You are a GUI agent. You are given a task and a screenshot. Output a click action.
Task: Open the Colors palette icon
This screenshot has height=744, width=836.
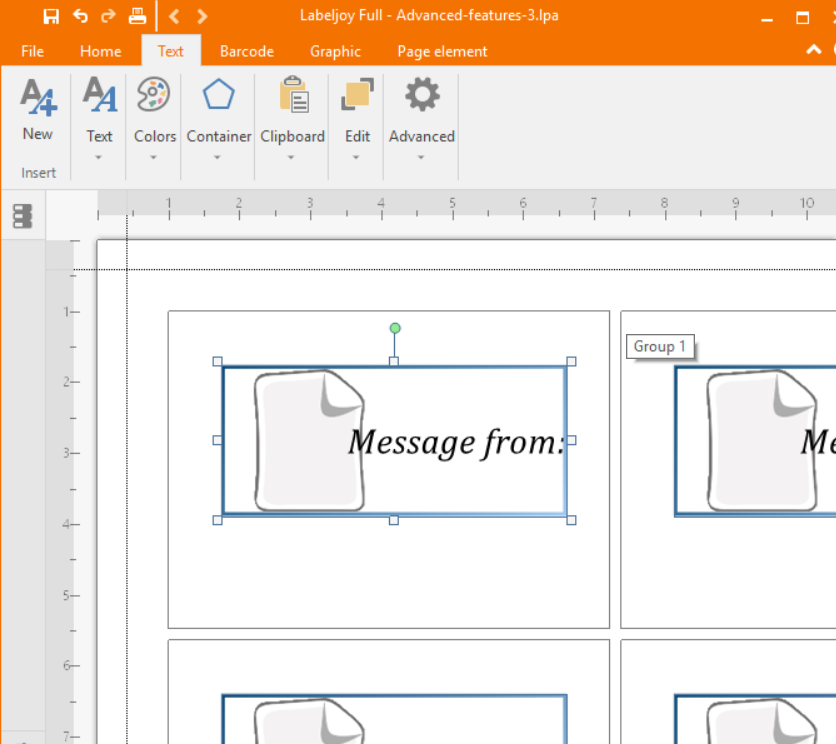pos(154,94)
